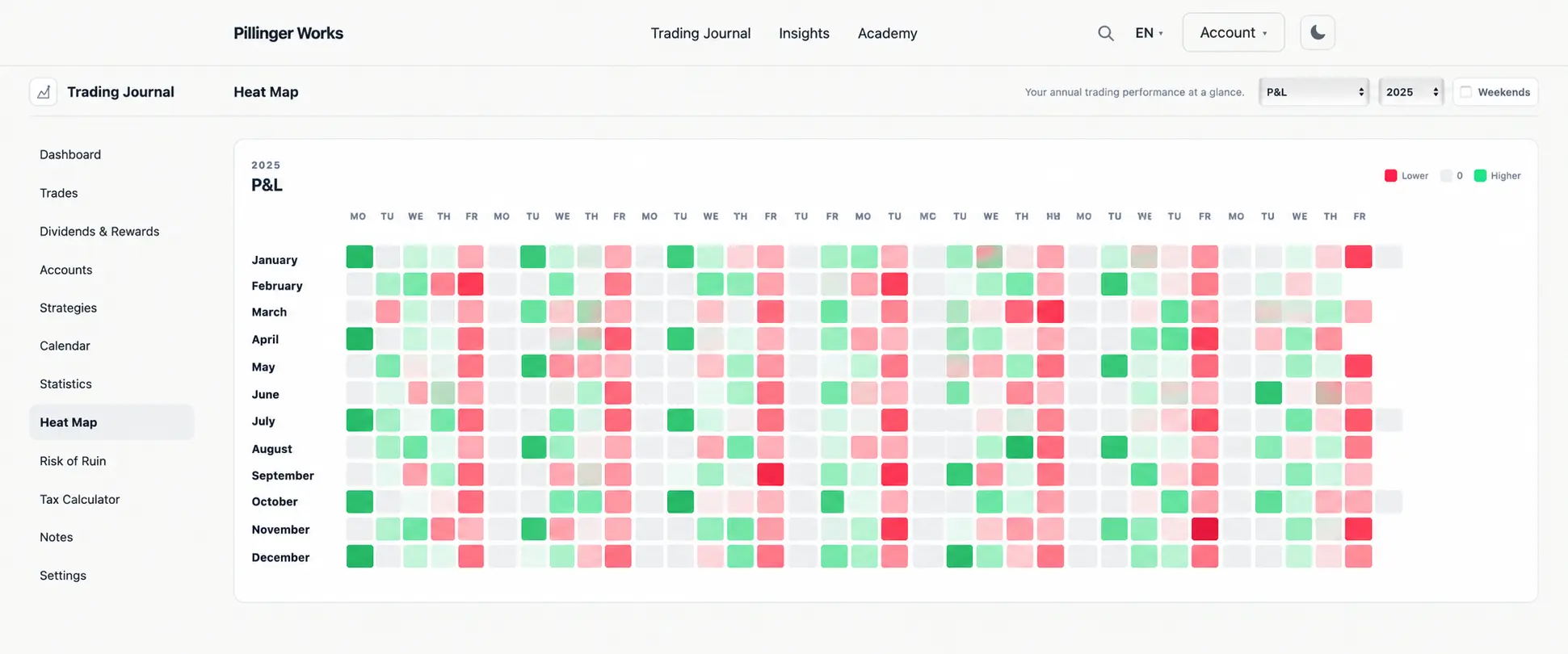
Task: Click the first dark green January cell
Action: 359,257
